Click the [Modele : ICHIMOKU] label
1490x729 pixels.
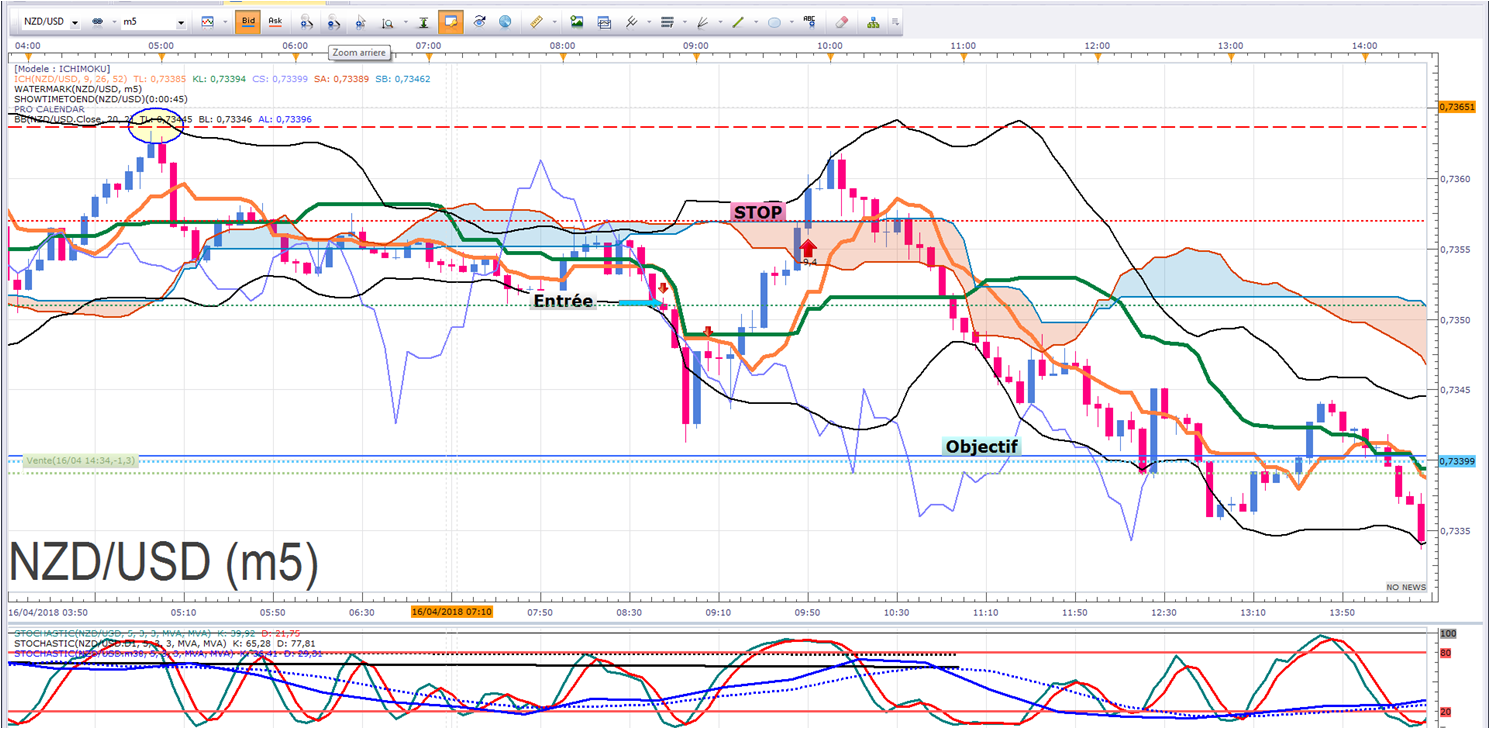pos(62,68)
